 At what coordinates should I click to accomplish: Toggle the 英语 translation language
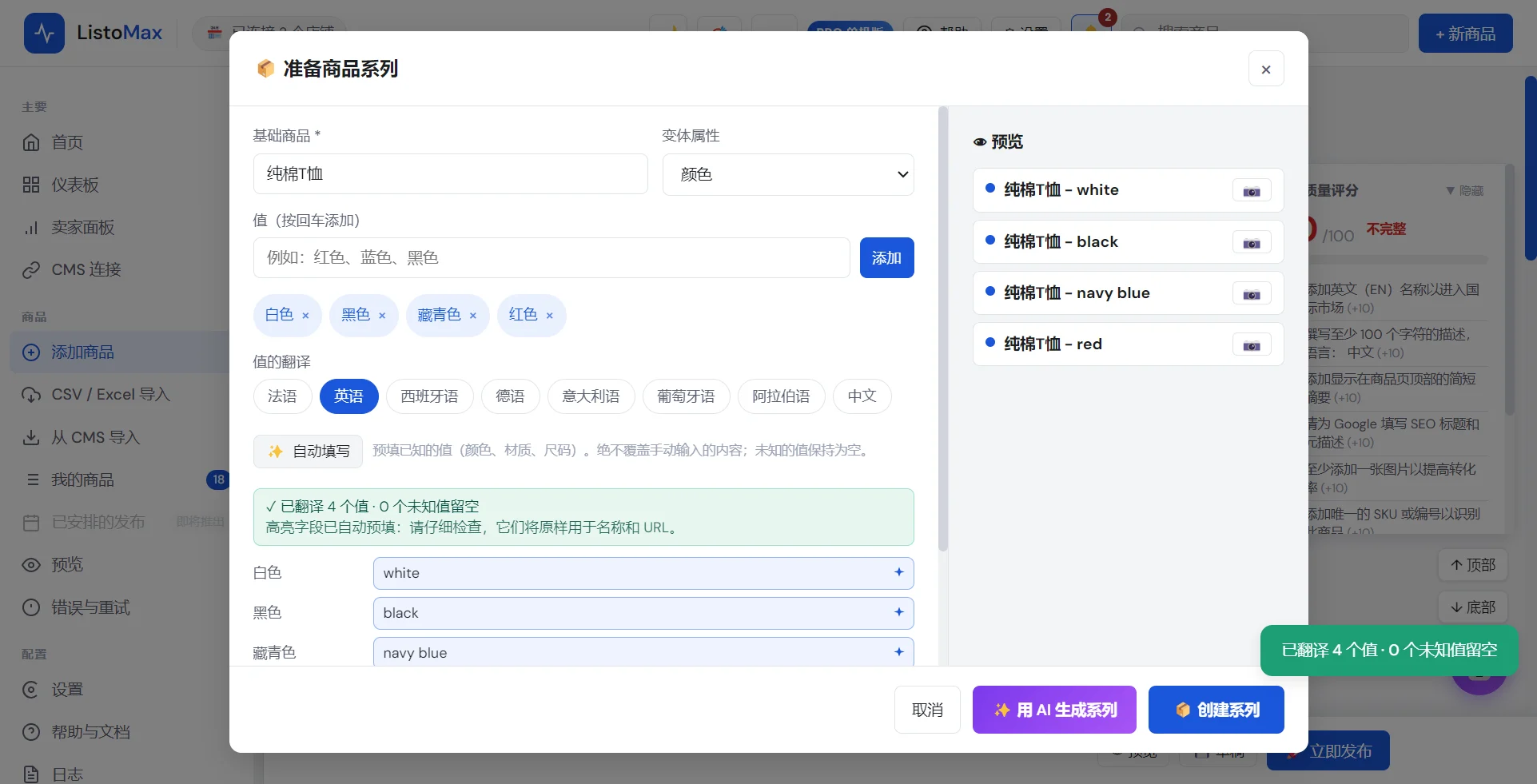point(348,396)
